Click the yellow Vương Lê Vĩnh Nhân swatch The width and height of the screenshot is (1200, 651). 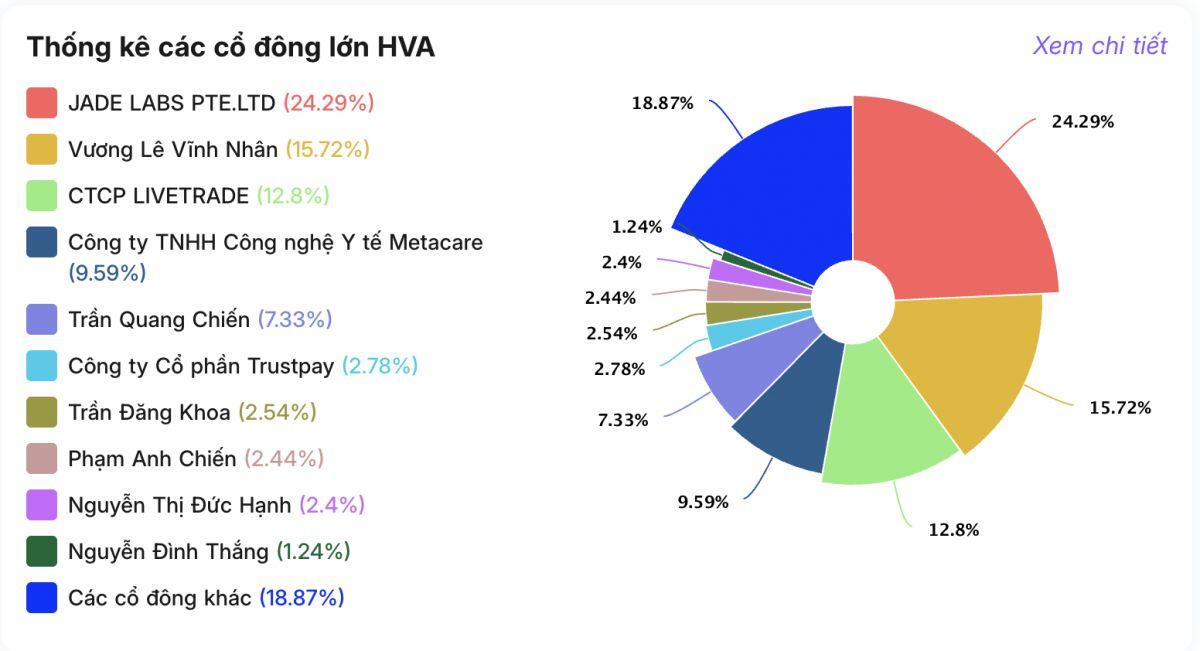point(42,149)
